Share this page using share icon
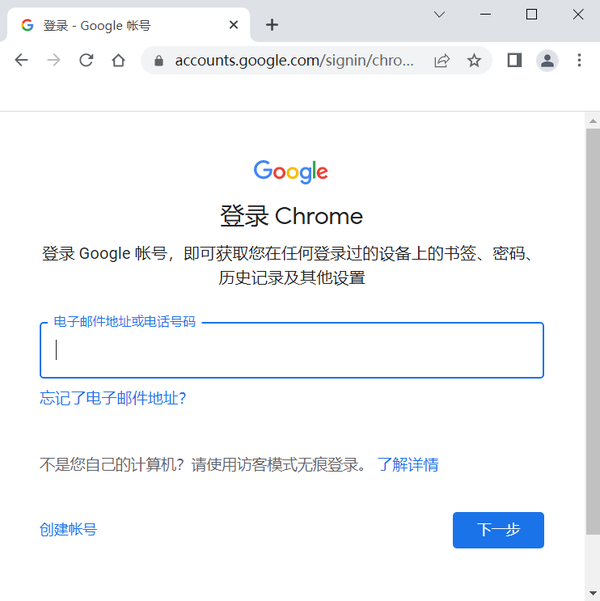The width and height of the screenshot is (600, 601). pyautogui.click(x=442, y=61)
